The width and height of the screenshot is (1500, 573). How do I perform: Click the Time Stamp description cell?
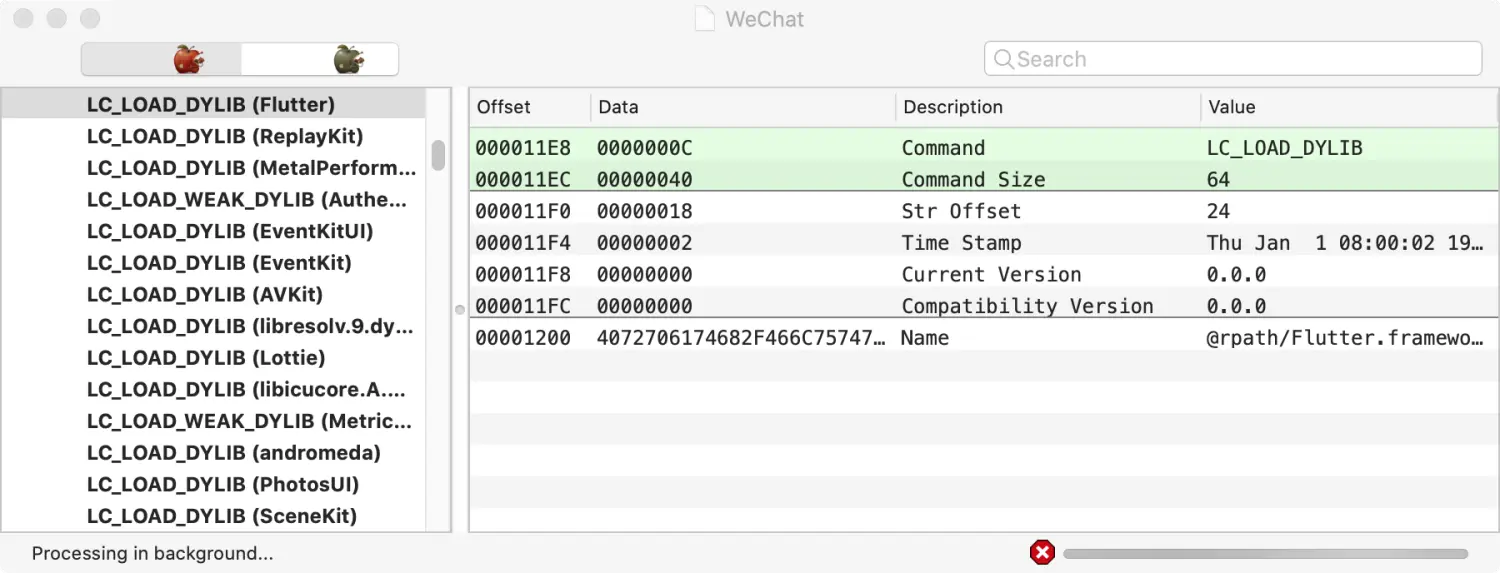pyautogui.click(x=962, y=243)
